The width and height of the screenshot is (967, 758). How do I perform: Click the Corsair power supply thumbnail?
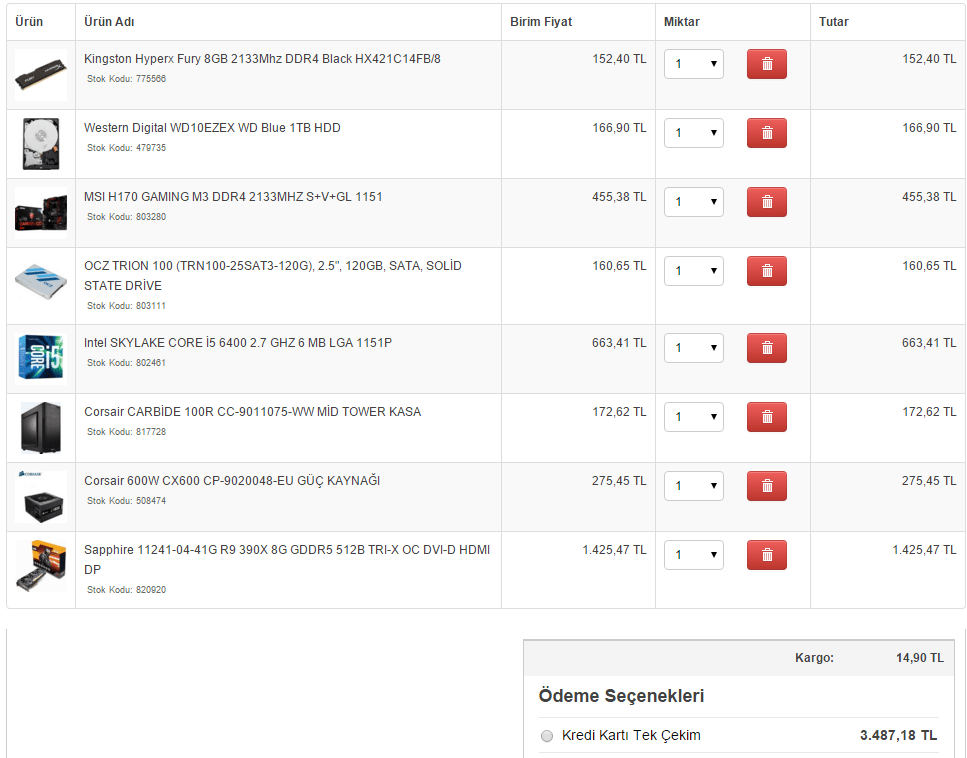(41, 497)
